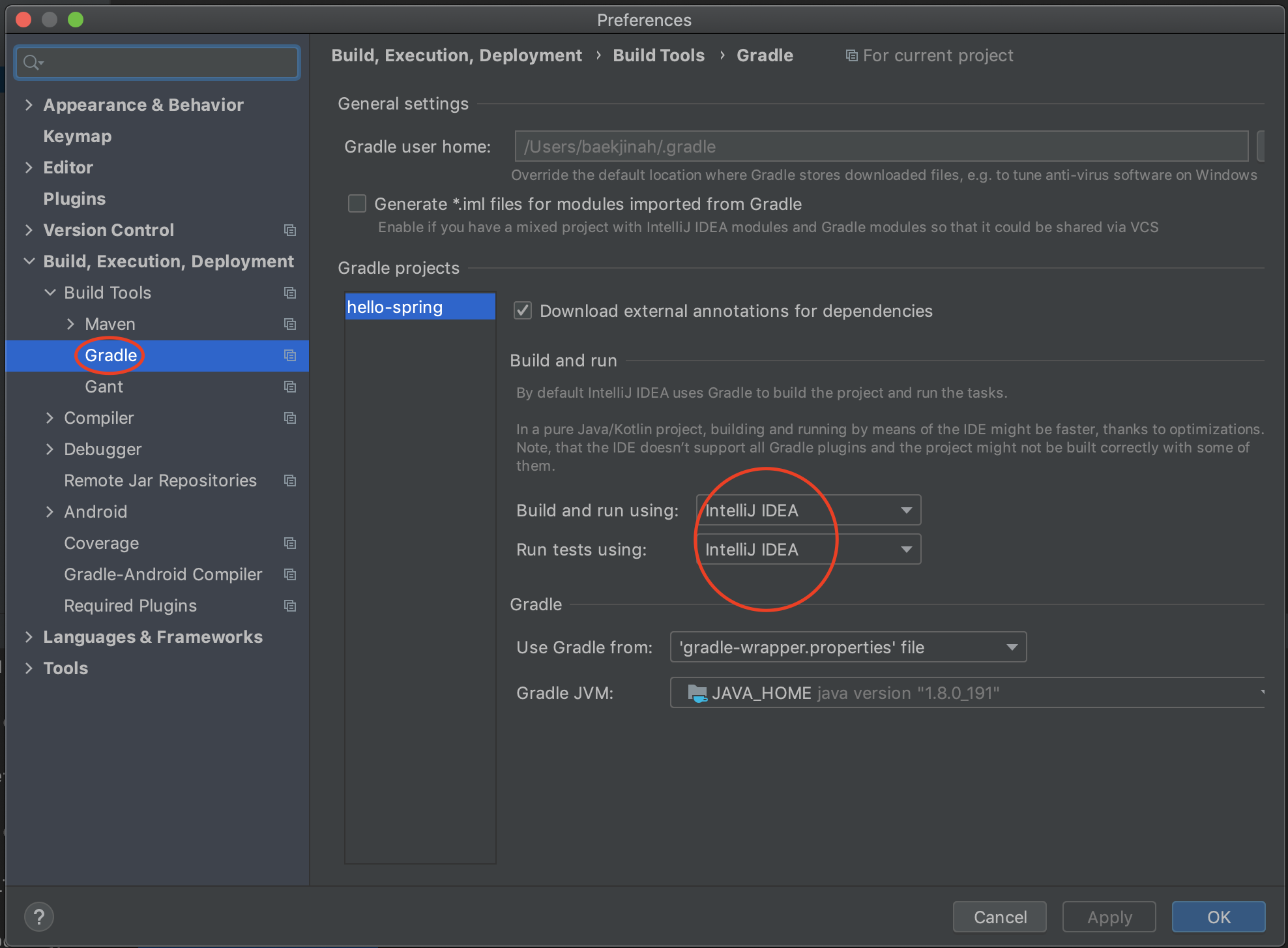Click project-level icon beside Compiler
The width and height of the screenshot is (1288, 948).
click(x=290, y=418)
